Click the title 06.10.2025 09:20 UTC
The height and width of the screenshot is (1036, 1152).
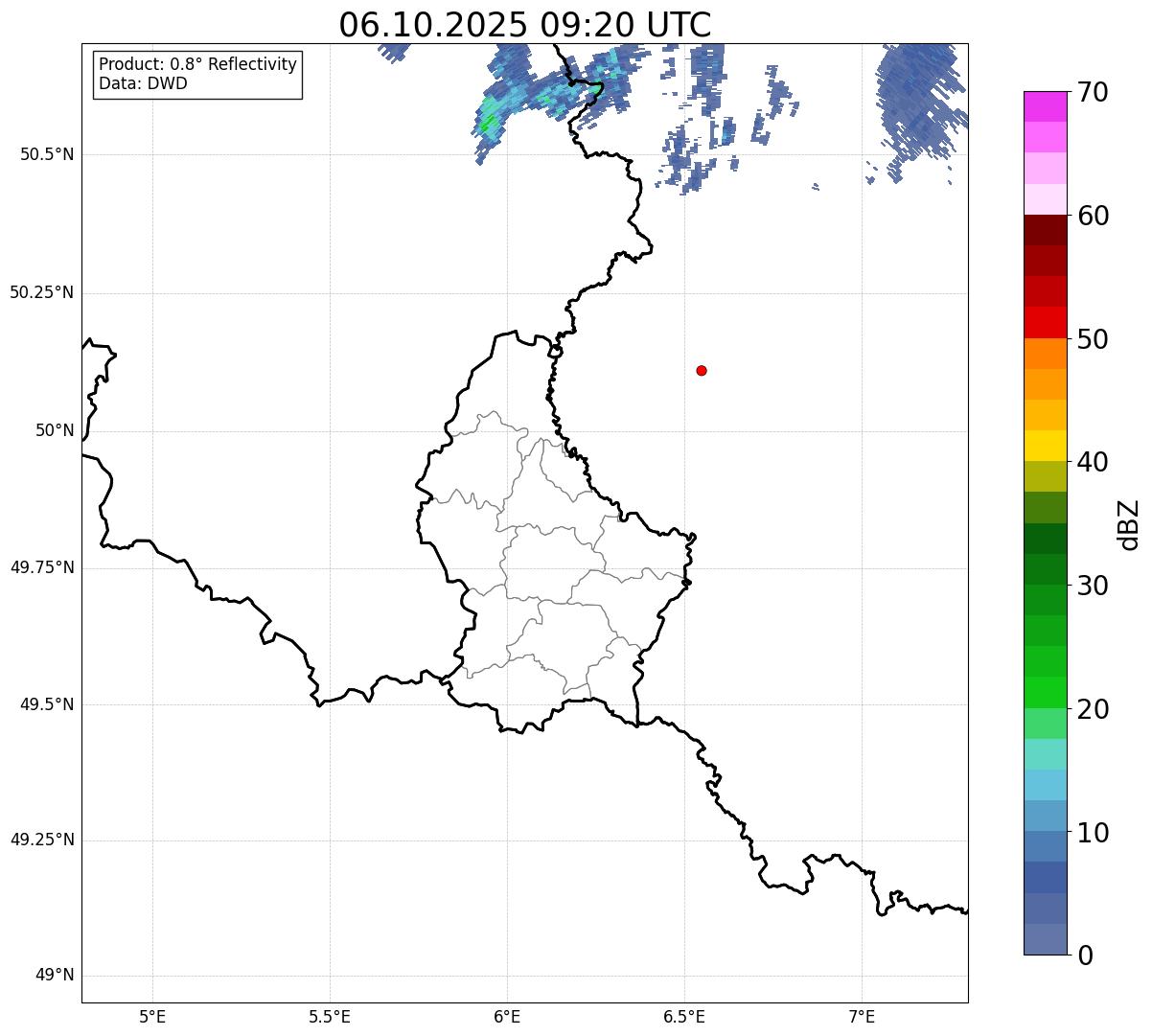524,24
